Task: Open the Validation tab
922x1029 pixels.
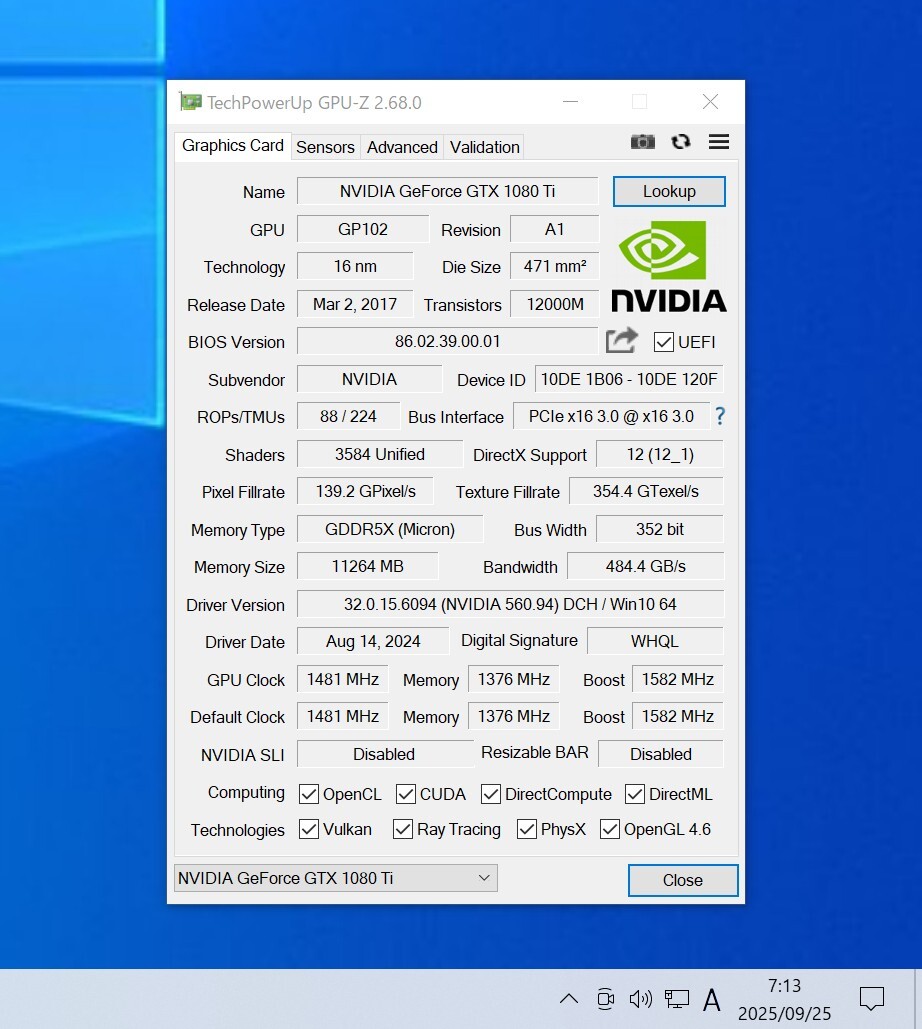Action: click(484, 147)
